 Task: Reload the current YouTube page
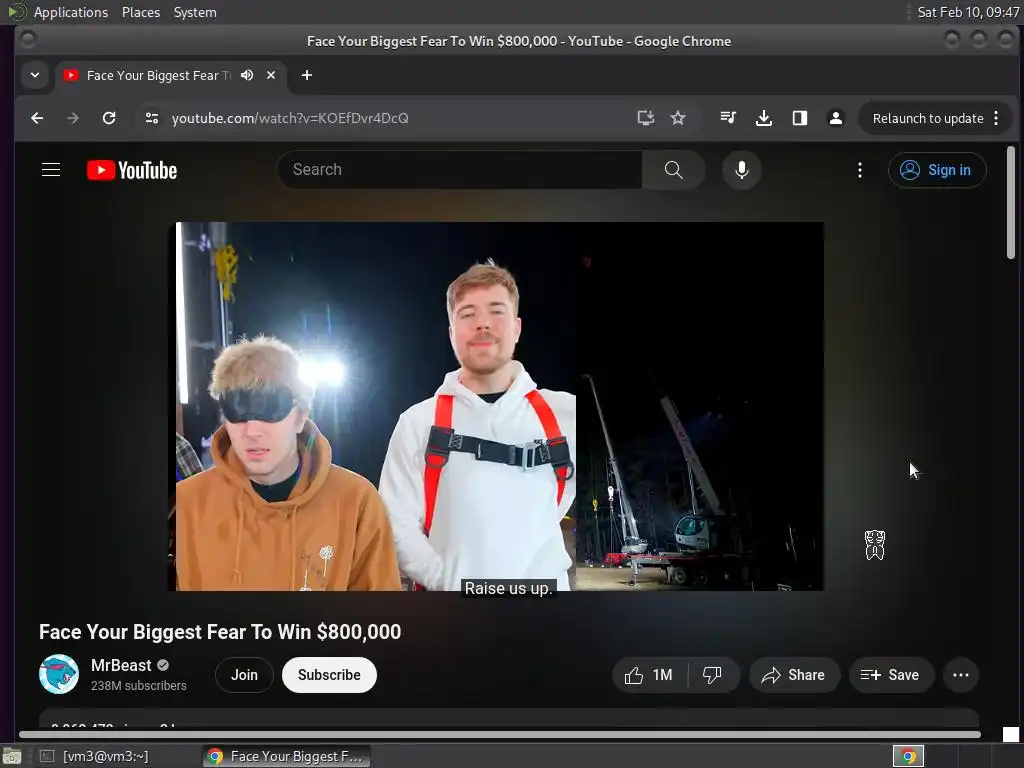[109, 118]
